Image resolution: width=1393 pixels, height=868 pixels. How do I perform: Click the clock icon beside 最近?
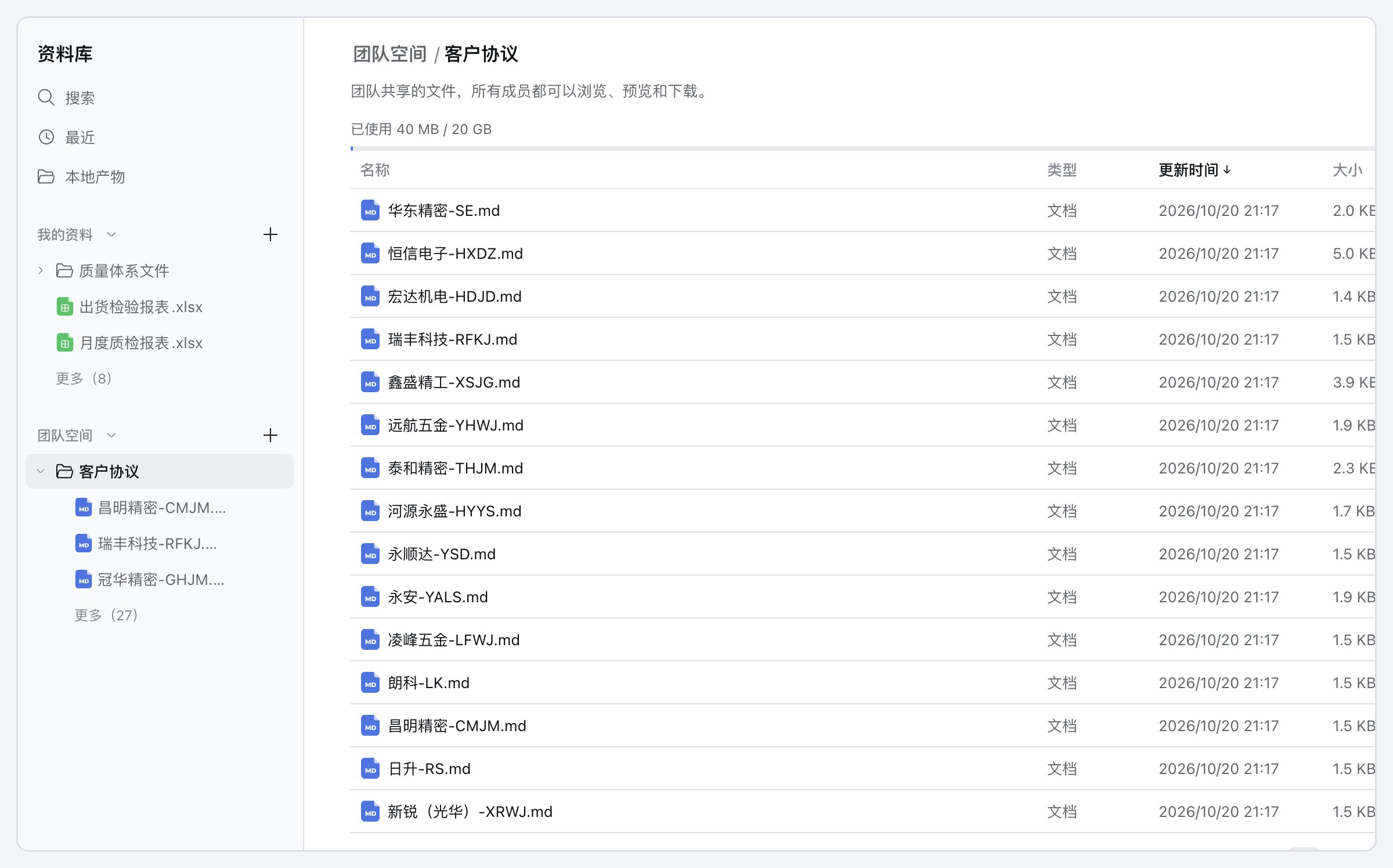[46, 137]
